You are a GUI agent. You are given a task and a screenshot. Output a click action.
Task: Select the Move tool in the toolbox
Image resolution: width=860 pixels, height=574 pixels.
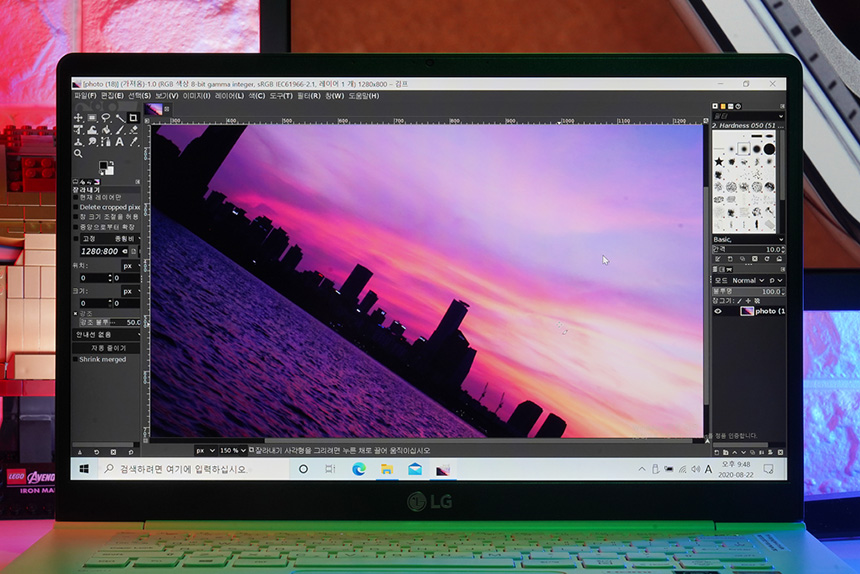(x=78, y=117)
